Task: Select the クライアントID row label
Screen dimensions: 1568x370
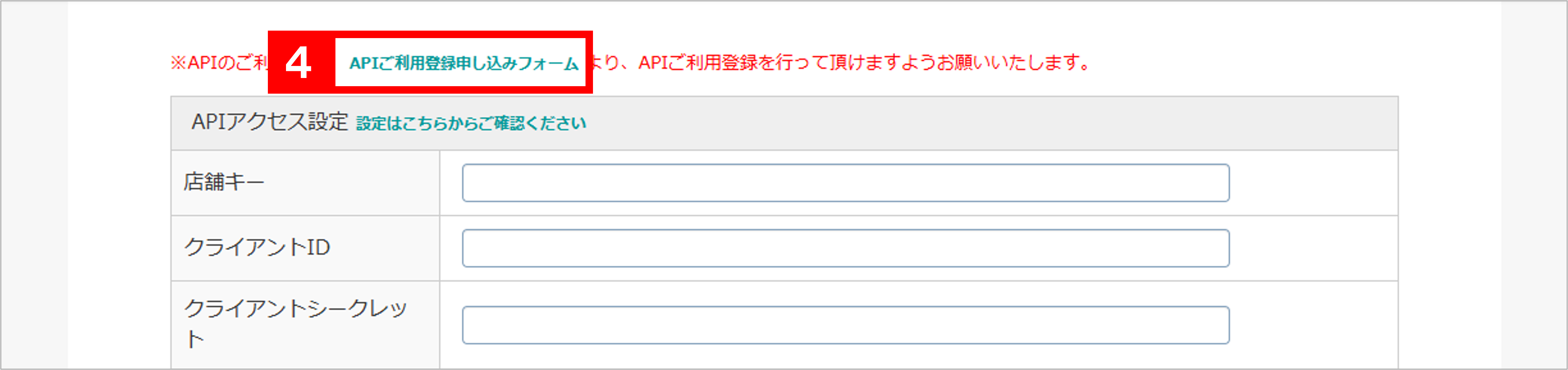Action: coord(257,247)
